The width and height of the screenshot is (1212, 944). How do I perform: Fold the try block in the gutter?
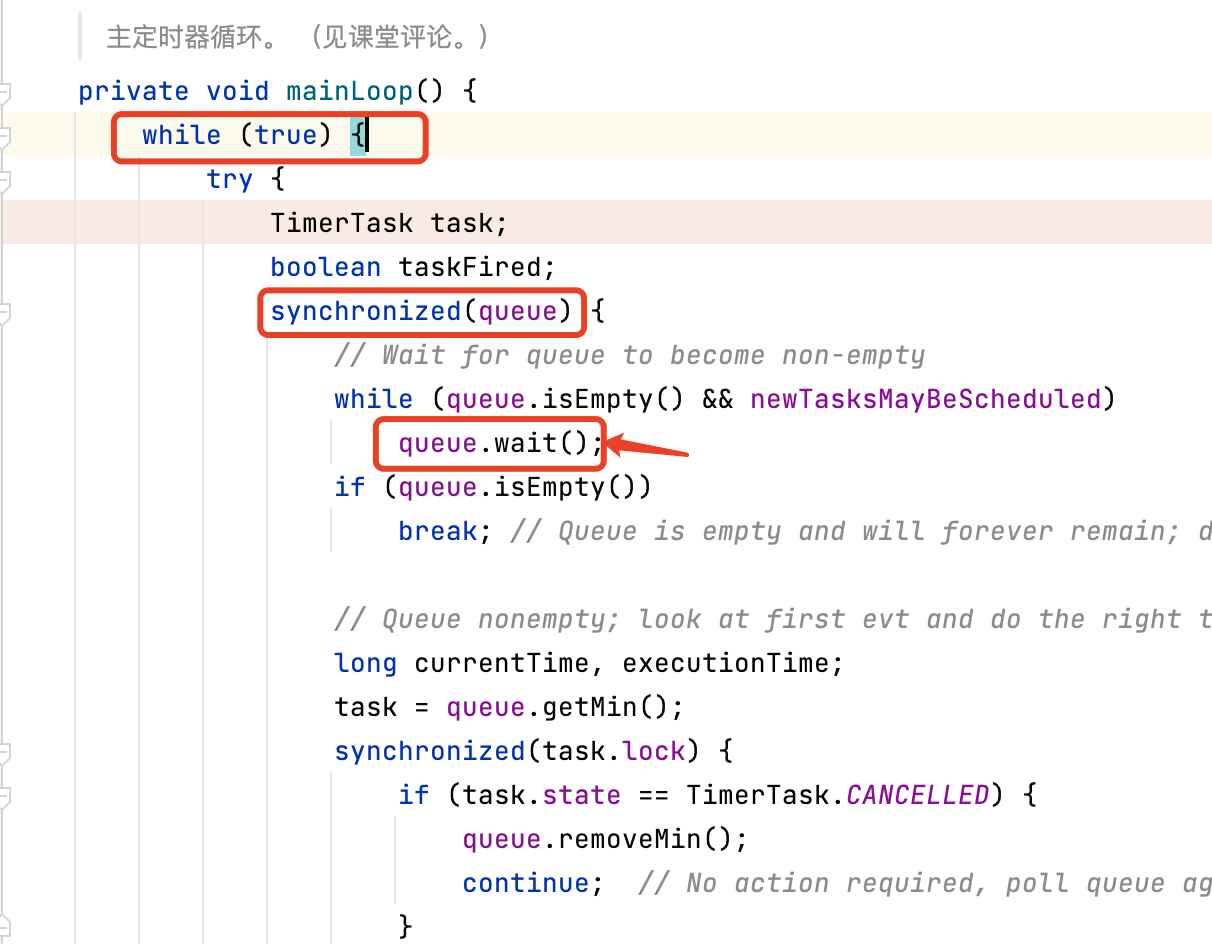click(x=4, y=180)
